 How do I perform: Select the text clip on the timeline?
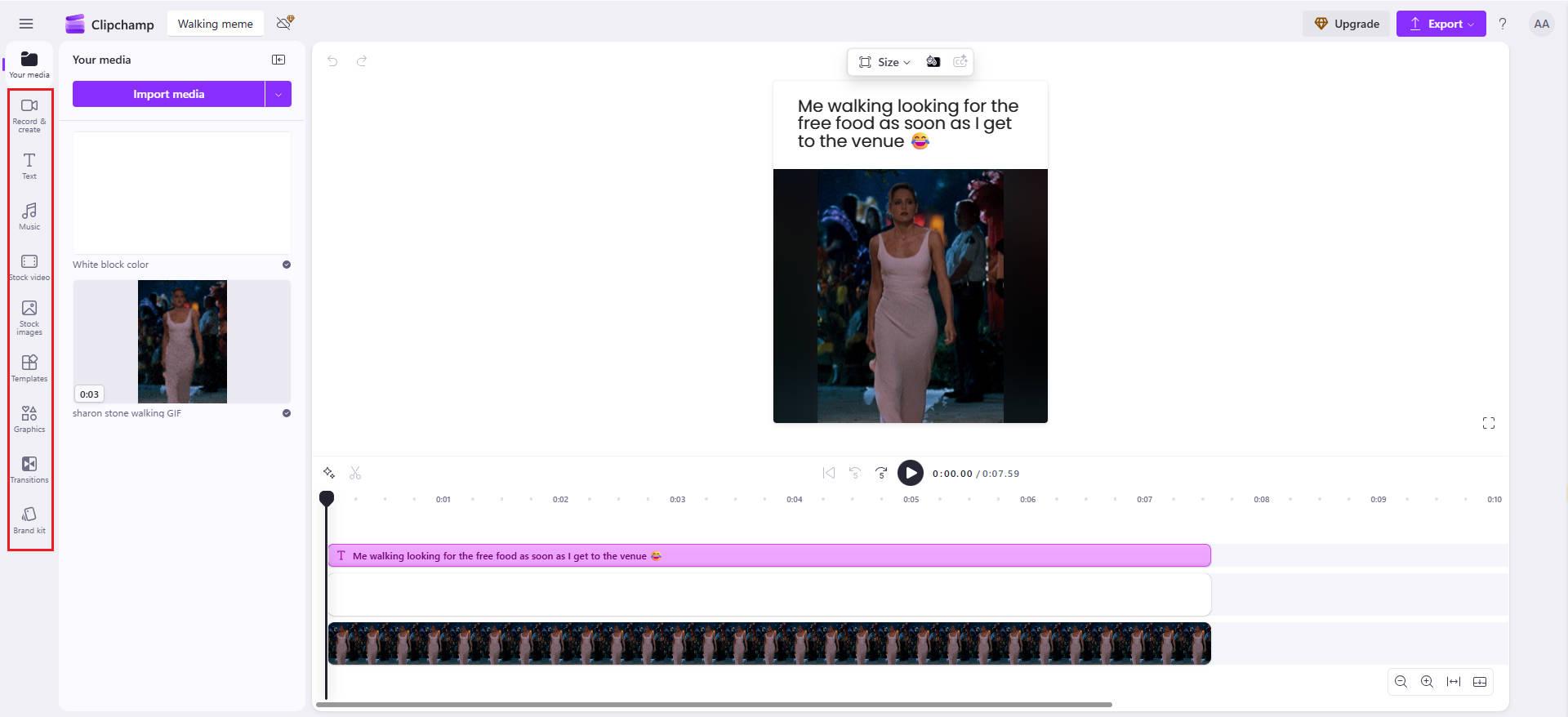[769, 555]
